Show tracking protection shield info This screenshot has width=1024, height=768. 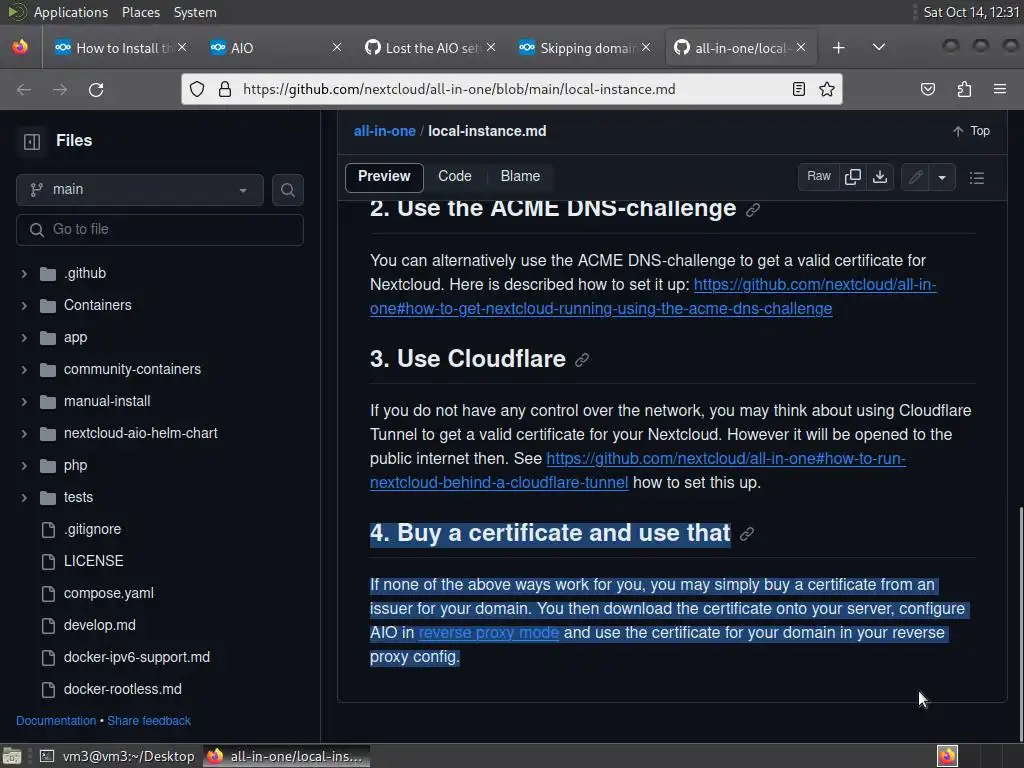[x=197, y=89]
